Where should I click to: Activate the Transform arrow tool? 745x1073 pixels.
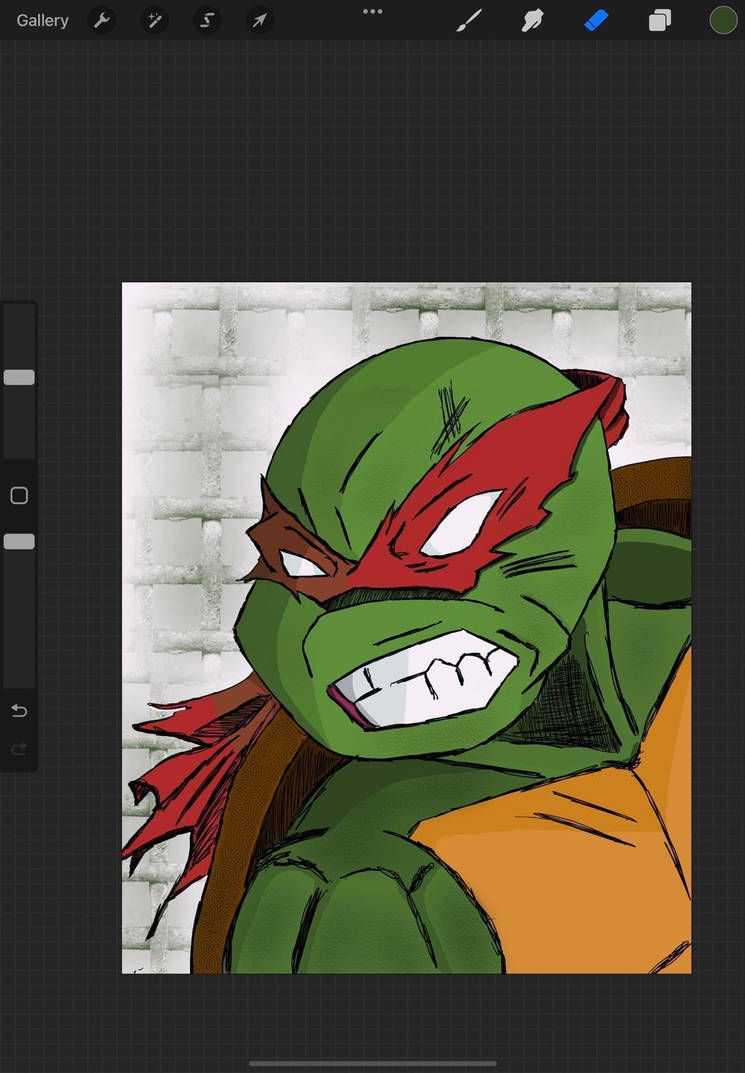(259, 21)
